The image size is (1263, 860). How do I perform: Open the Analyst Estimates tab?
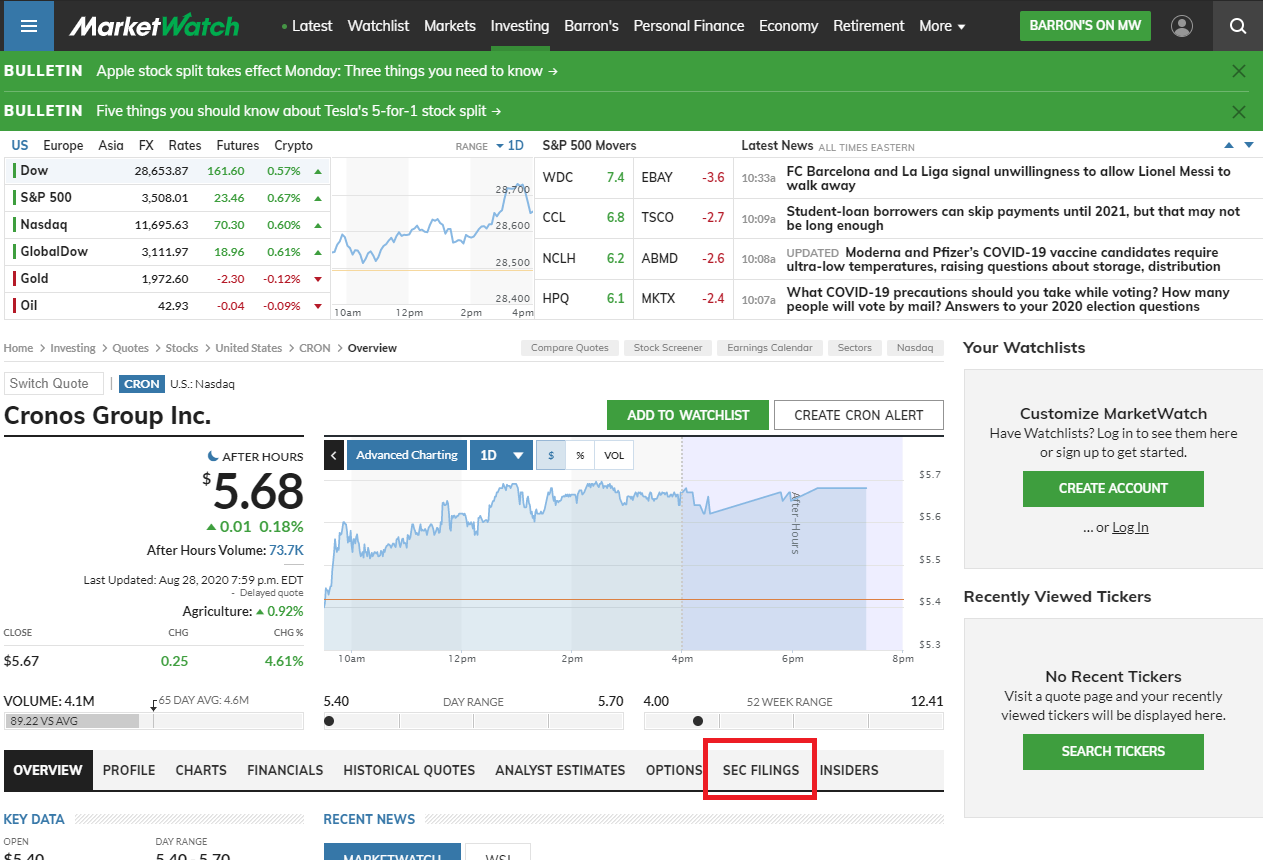[x=560, y=770]
